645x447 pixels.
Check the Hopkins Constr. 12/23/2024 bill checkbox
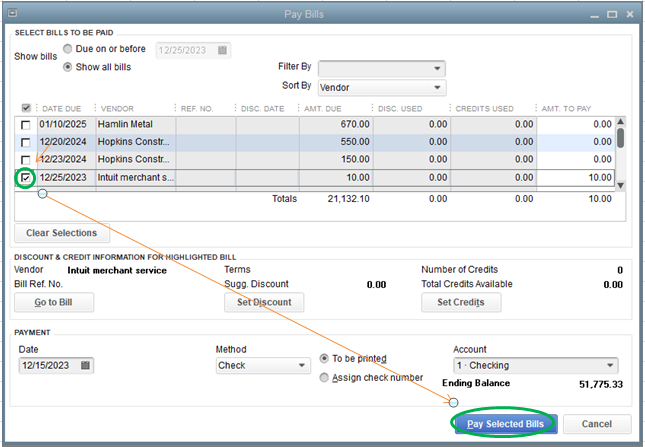click(x=26, y=160)
